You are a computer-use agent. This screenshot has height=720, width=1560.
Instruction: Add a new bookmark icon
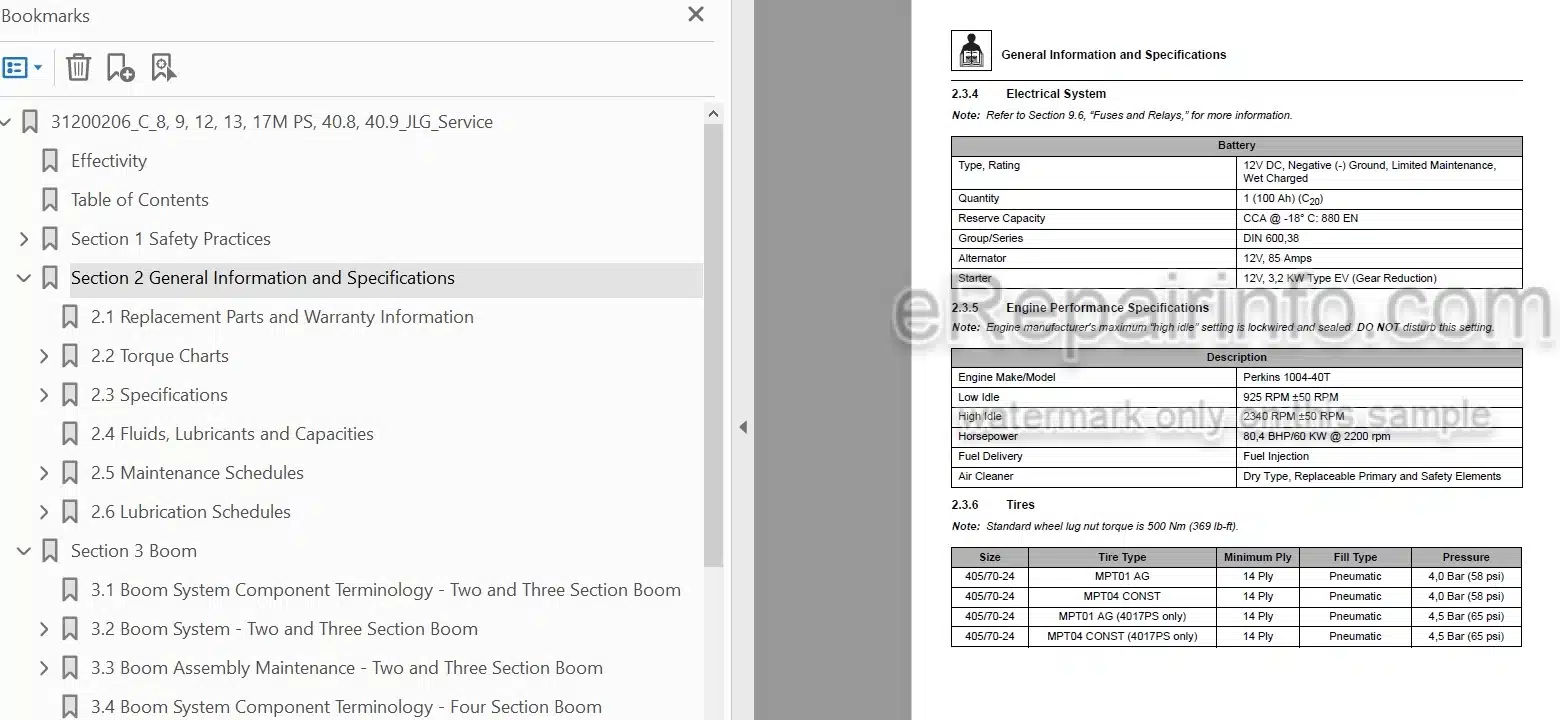120,67
